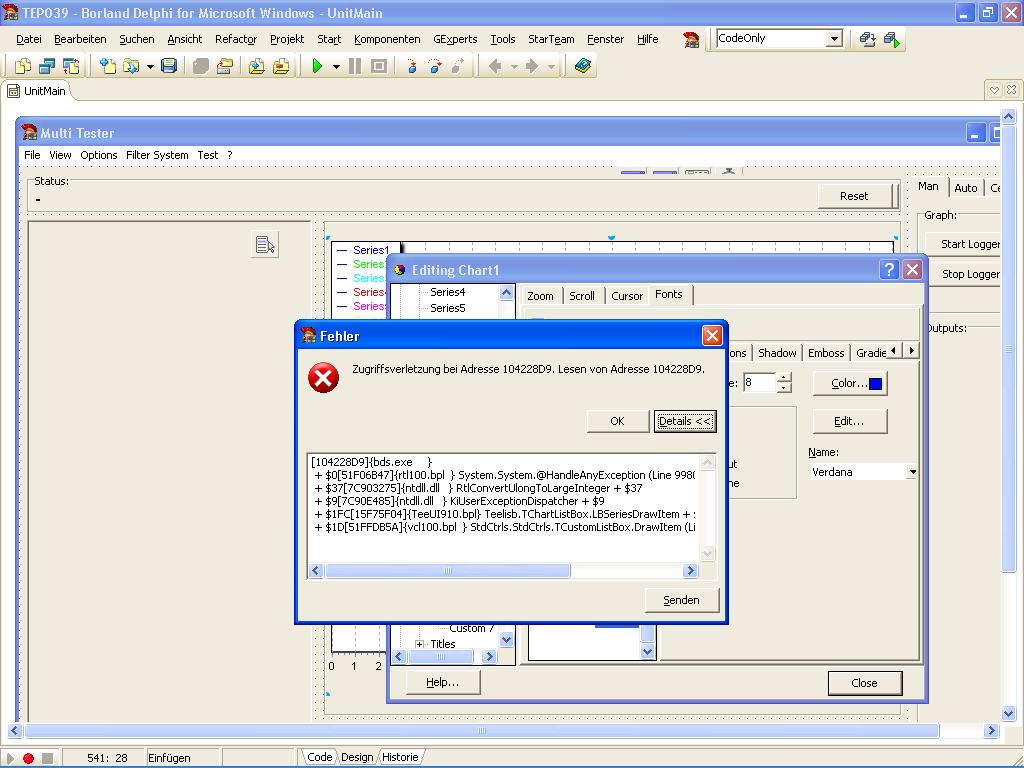Switch to the Historie tab

[400, 758]
